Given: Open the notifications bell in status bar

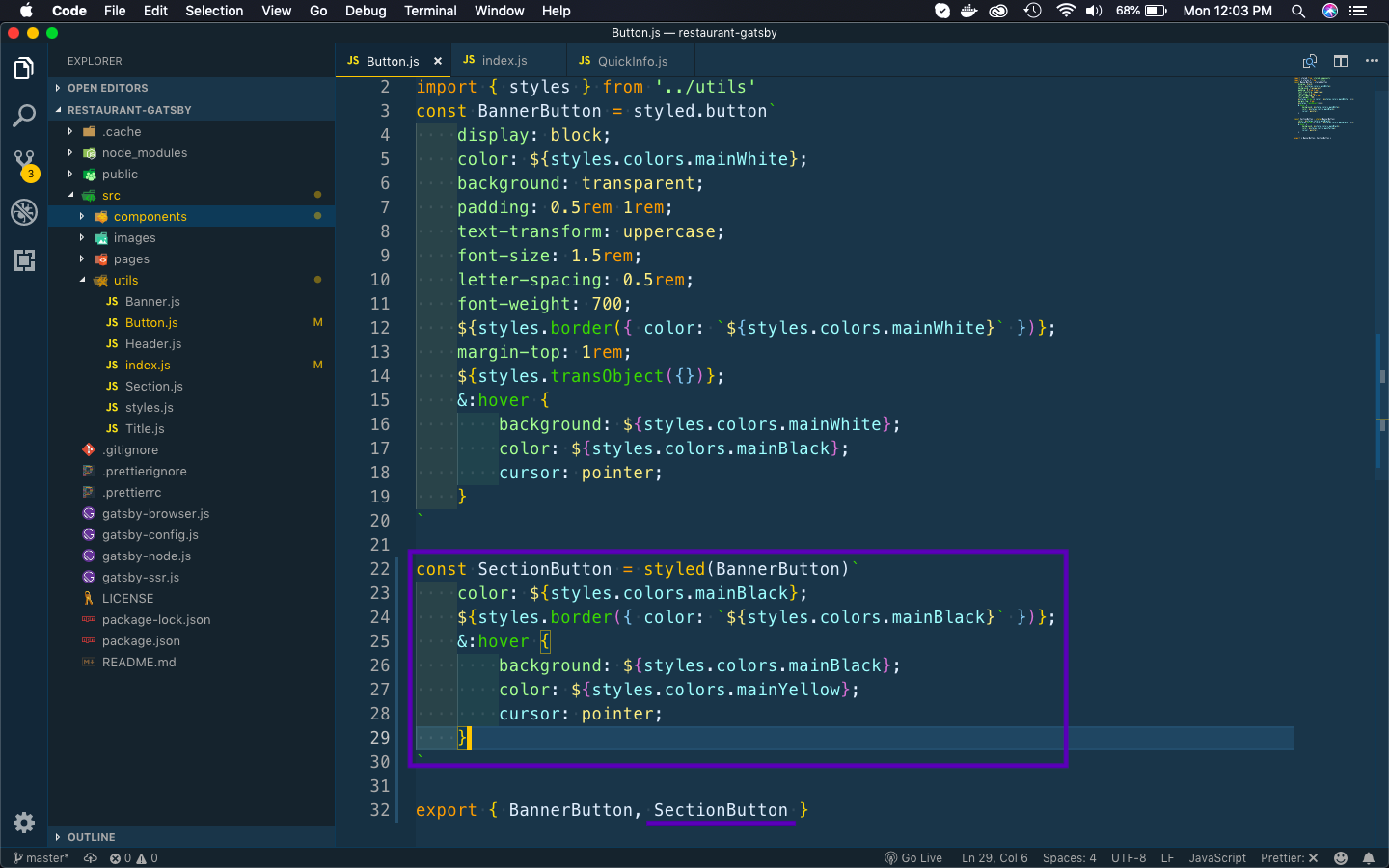Looking at the screenshot, I should click(x=1369, y=858).
